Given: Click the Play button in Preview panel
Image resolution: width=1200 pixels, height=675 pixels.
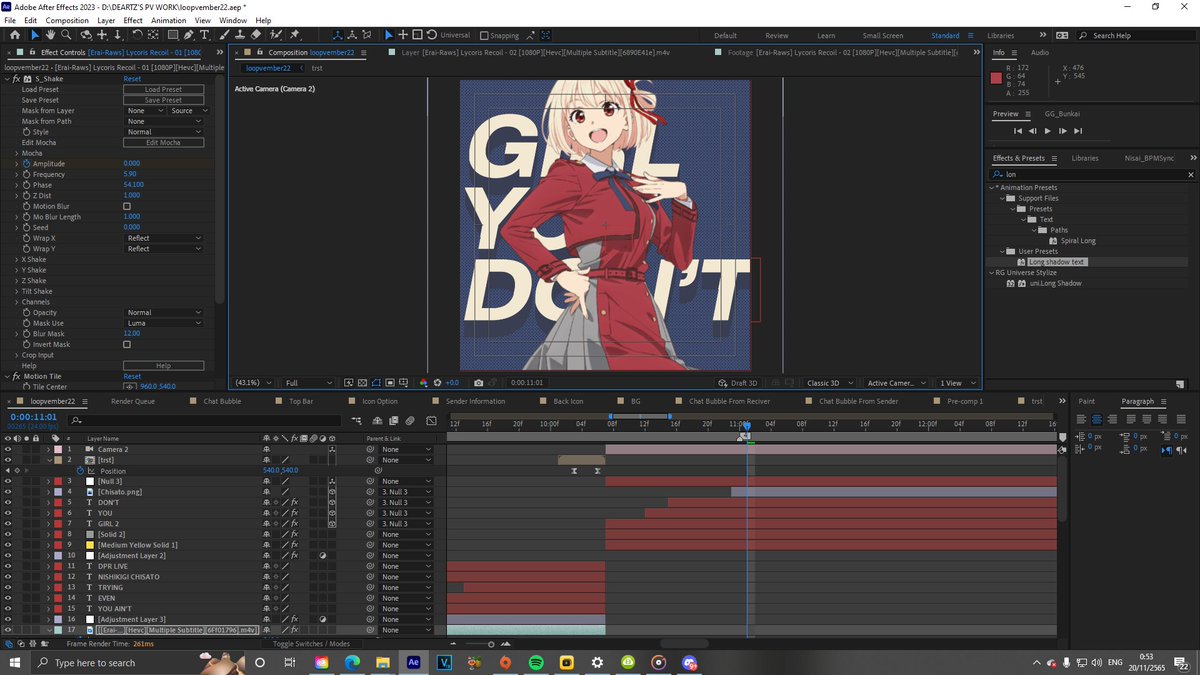Looking at the screenshot, I should point(1047,131).
